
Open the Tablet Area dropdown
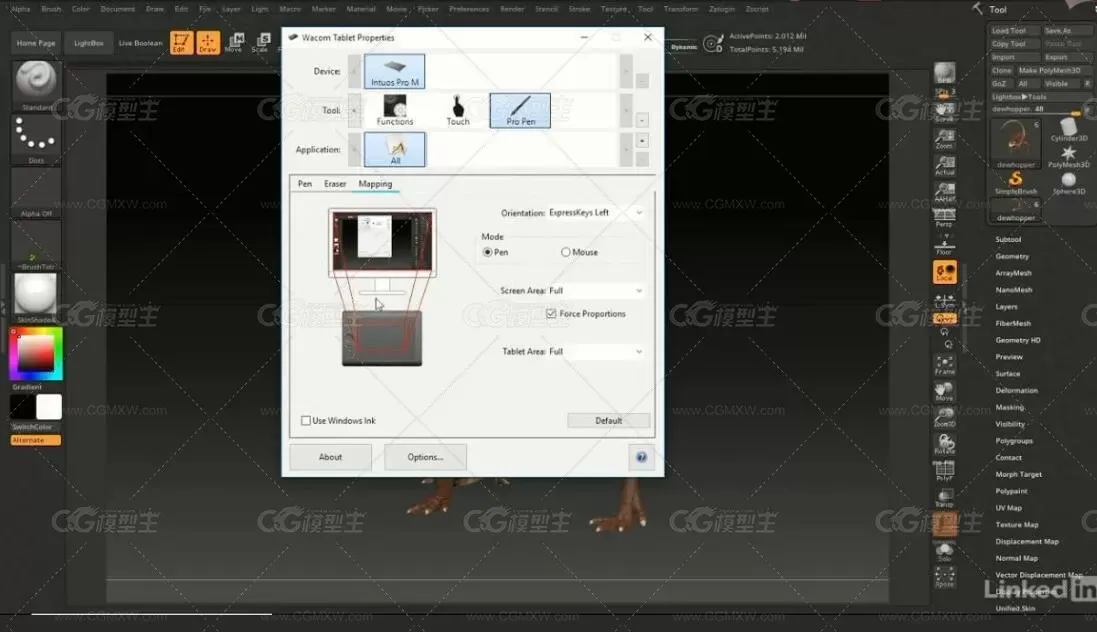pos(595,351)
